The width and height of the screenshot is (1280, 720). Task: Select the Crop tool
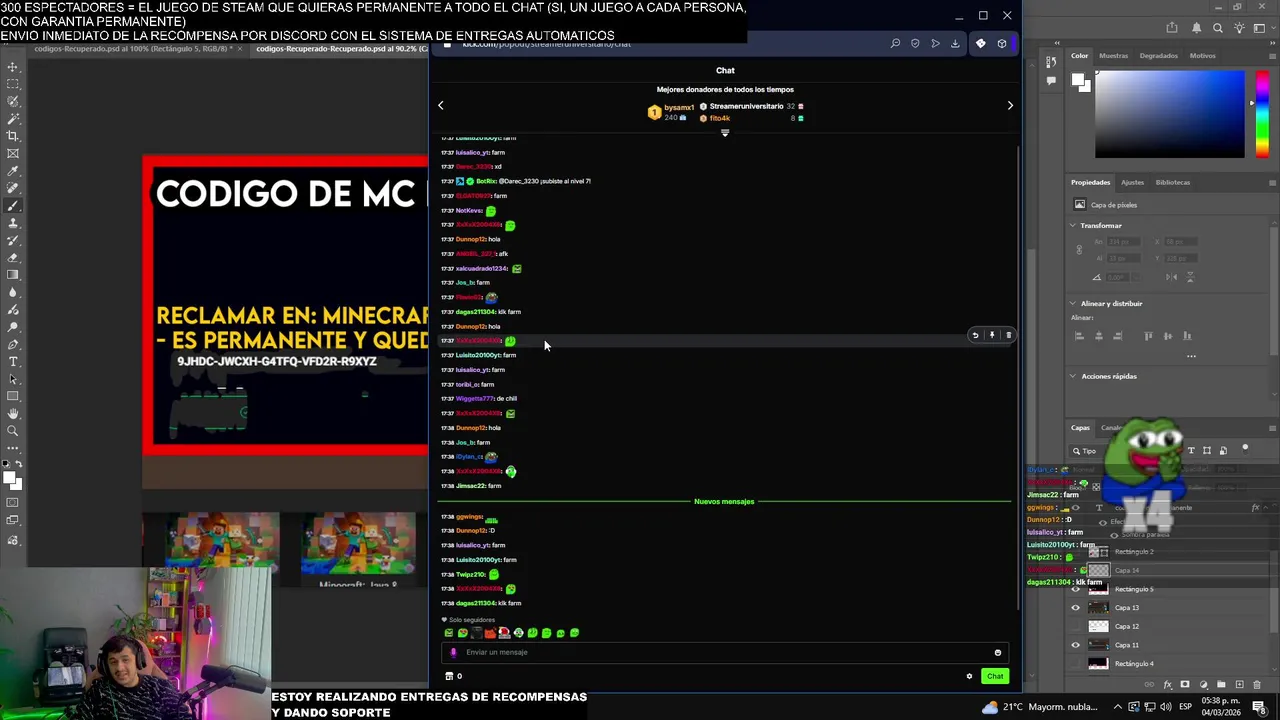tap(13, 136)
